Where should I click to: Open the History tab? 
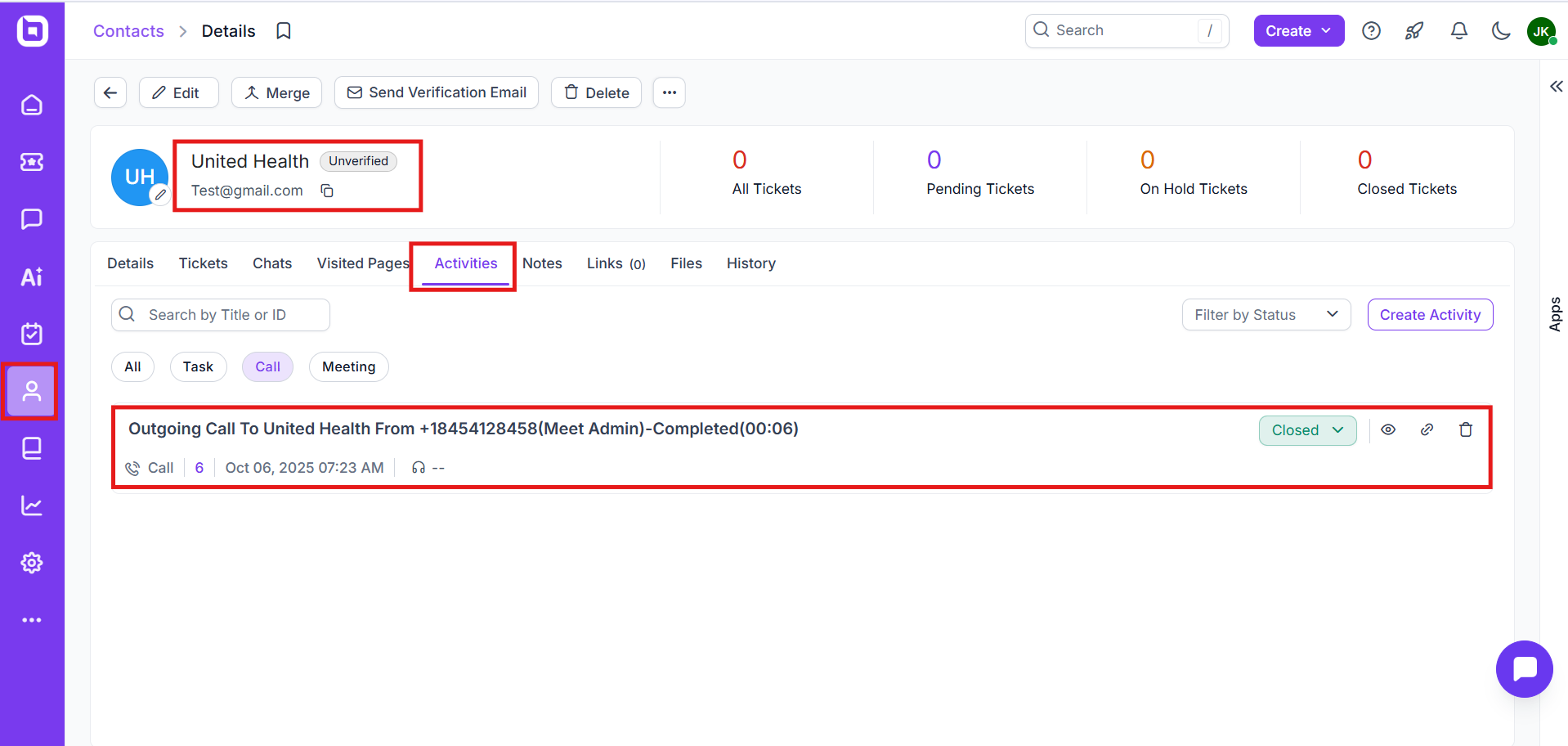[750, 263]
